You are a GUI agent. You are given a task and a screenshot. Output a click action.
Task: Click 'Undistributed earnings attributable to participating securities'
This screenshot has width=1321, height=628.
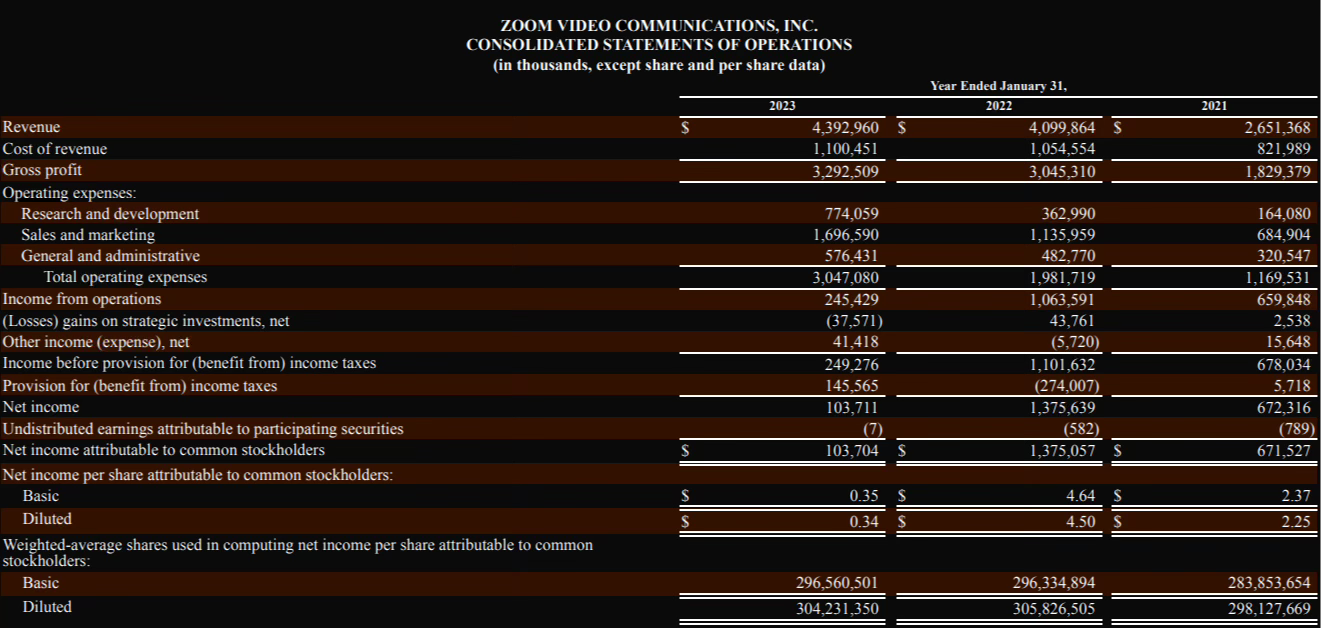coord(203,428)
